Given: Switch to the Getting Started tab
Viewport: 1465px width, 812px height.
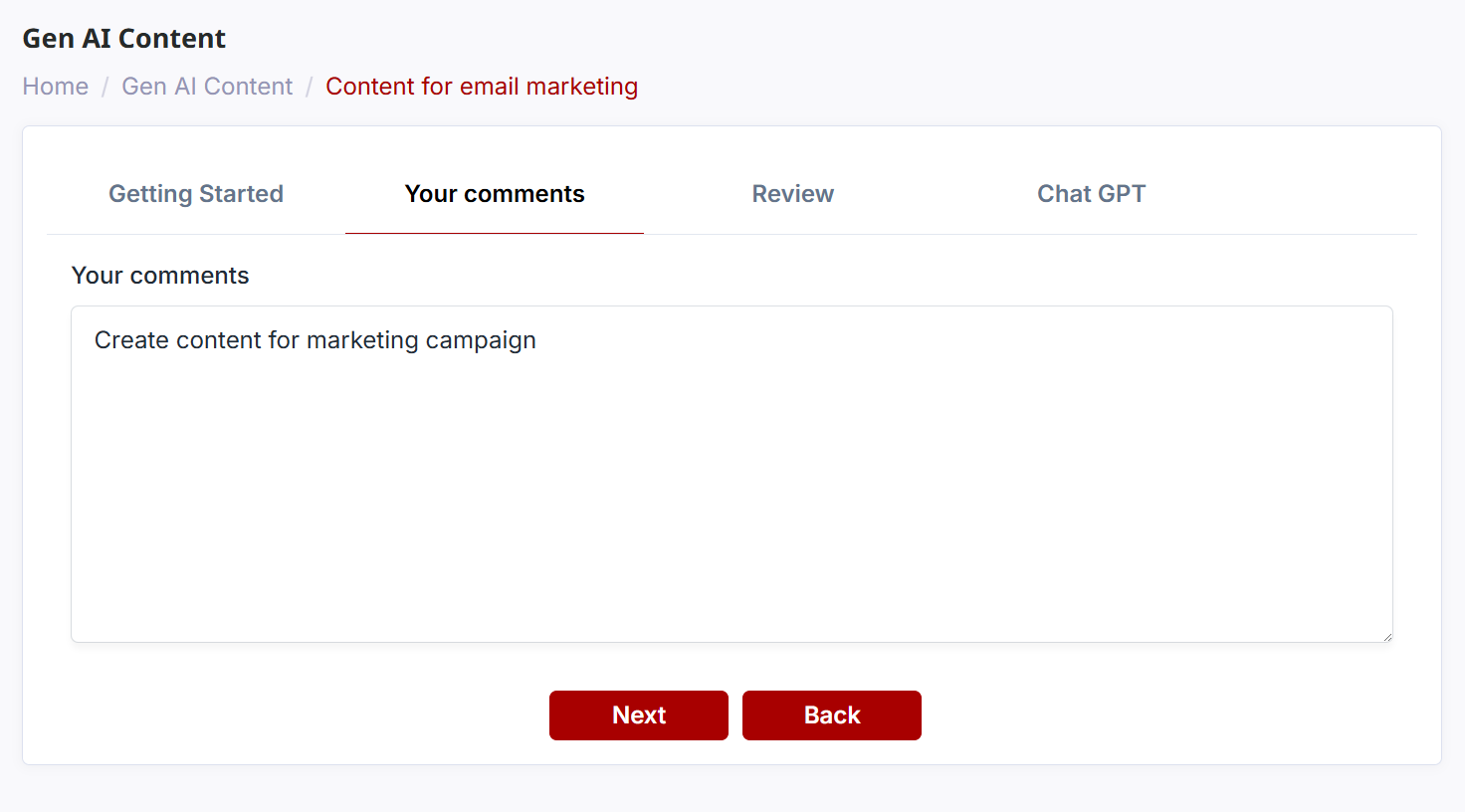Looking at the screenshot, I should point(196,194).
